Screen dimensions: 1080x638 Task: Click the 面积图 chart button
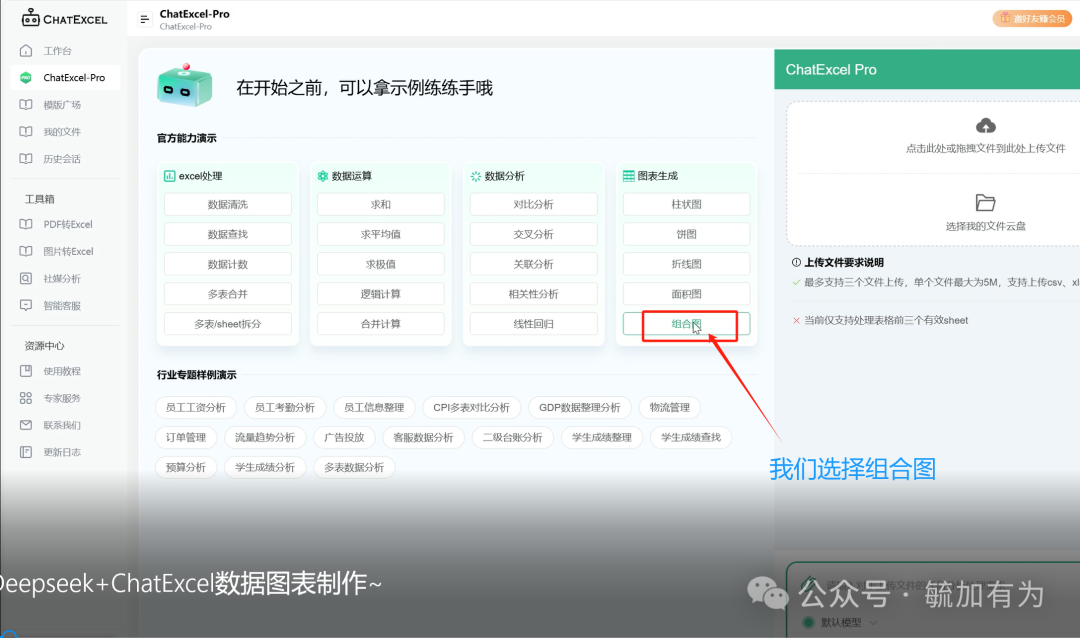tap(687, 294)
